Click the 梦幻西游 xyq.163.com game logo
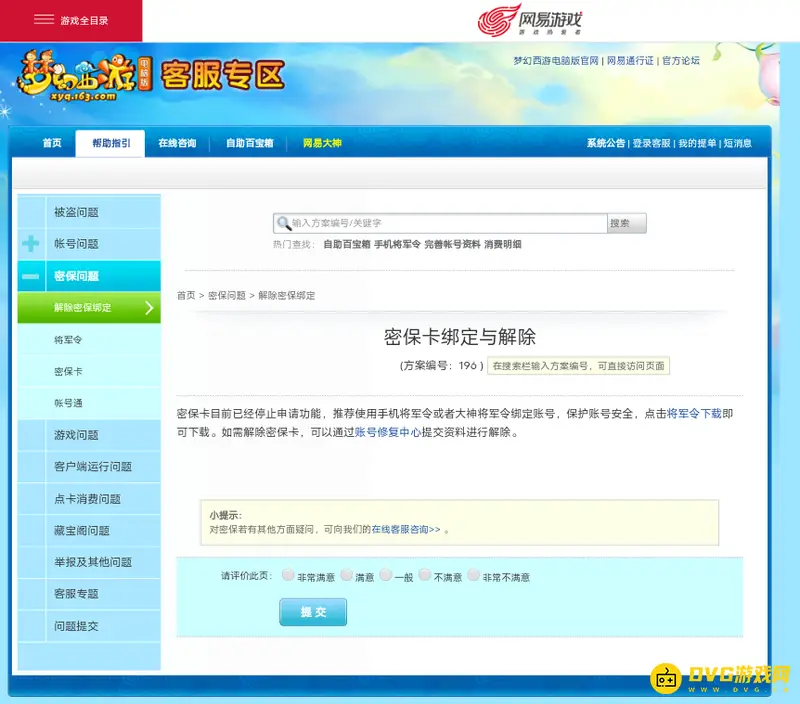 coord(84,76)
